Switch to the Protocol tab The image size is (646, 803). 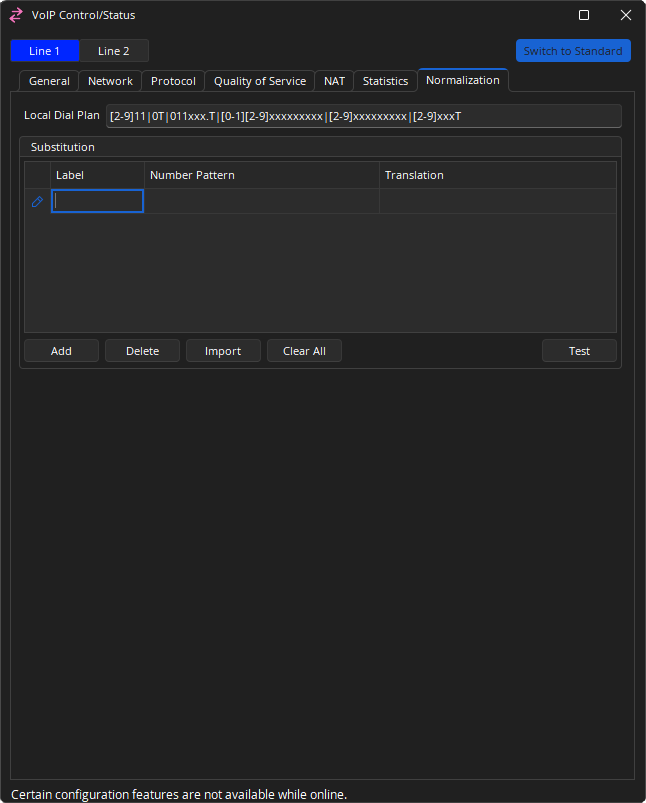tap(173, 81)
